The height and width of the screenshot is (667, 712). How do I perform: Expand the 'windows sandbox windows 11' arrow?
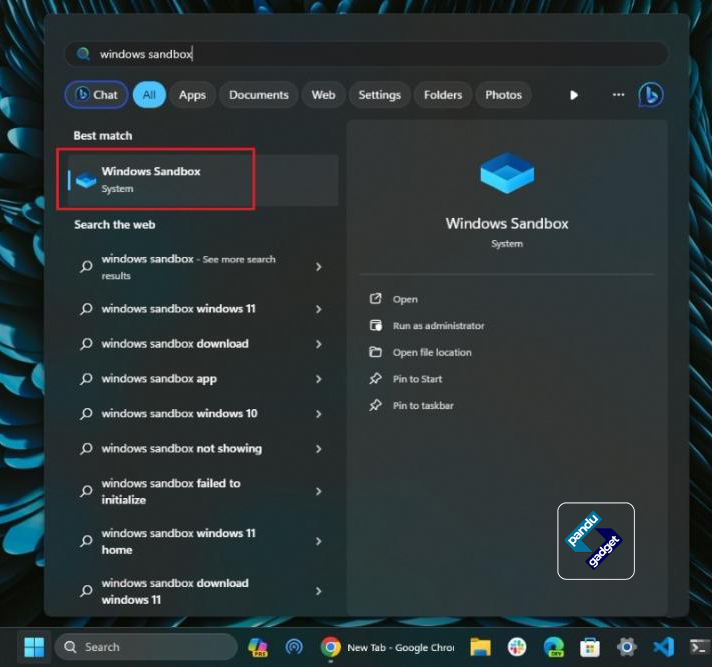[318, 309]
